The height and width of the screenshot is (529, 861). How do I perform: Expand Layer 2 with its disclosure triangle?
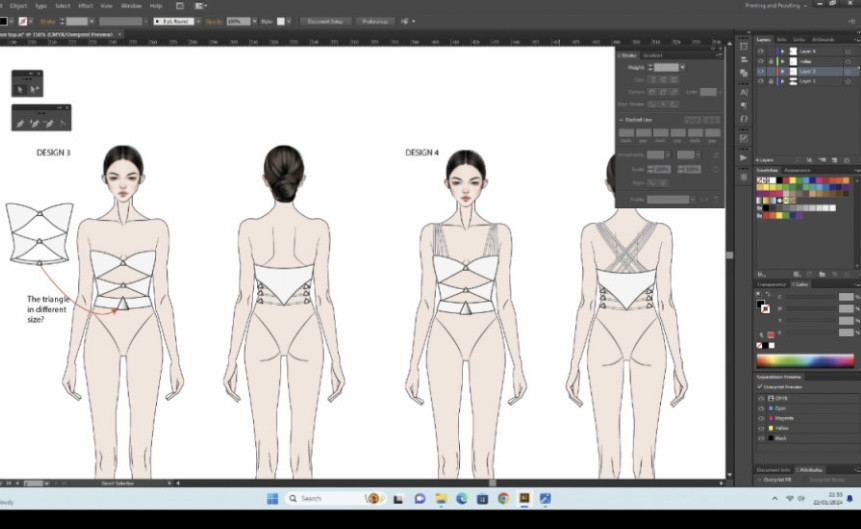tap(783, 72)
